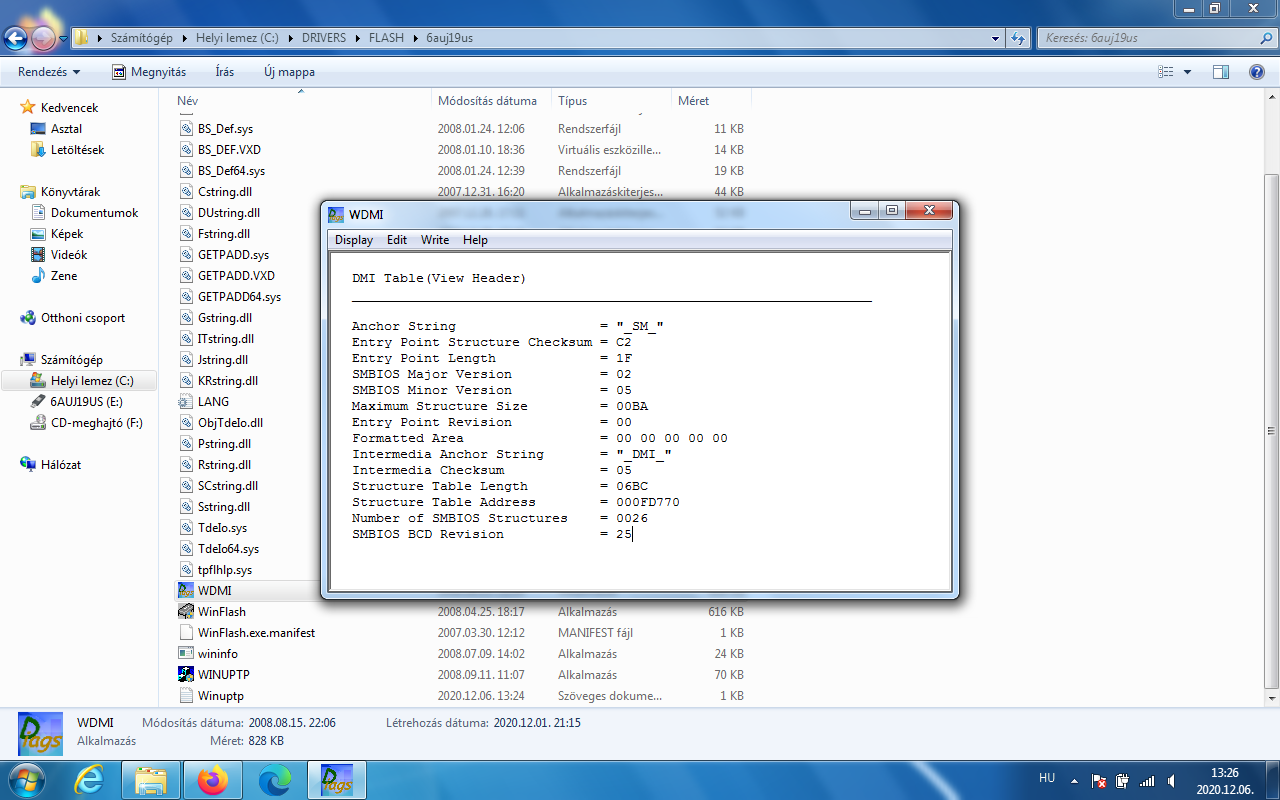Open Zene library

(x=64, y=276)
